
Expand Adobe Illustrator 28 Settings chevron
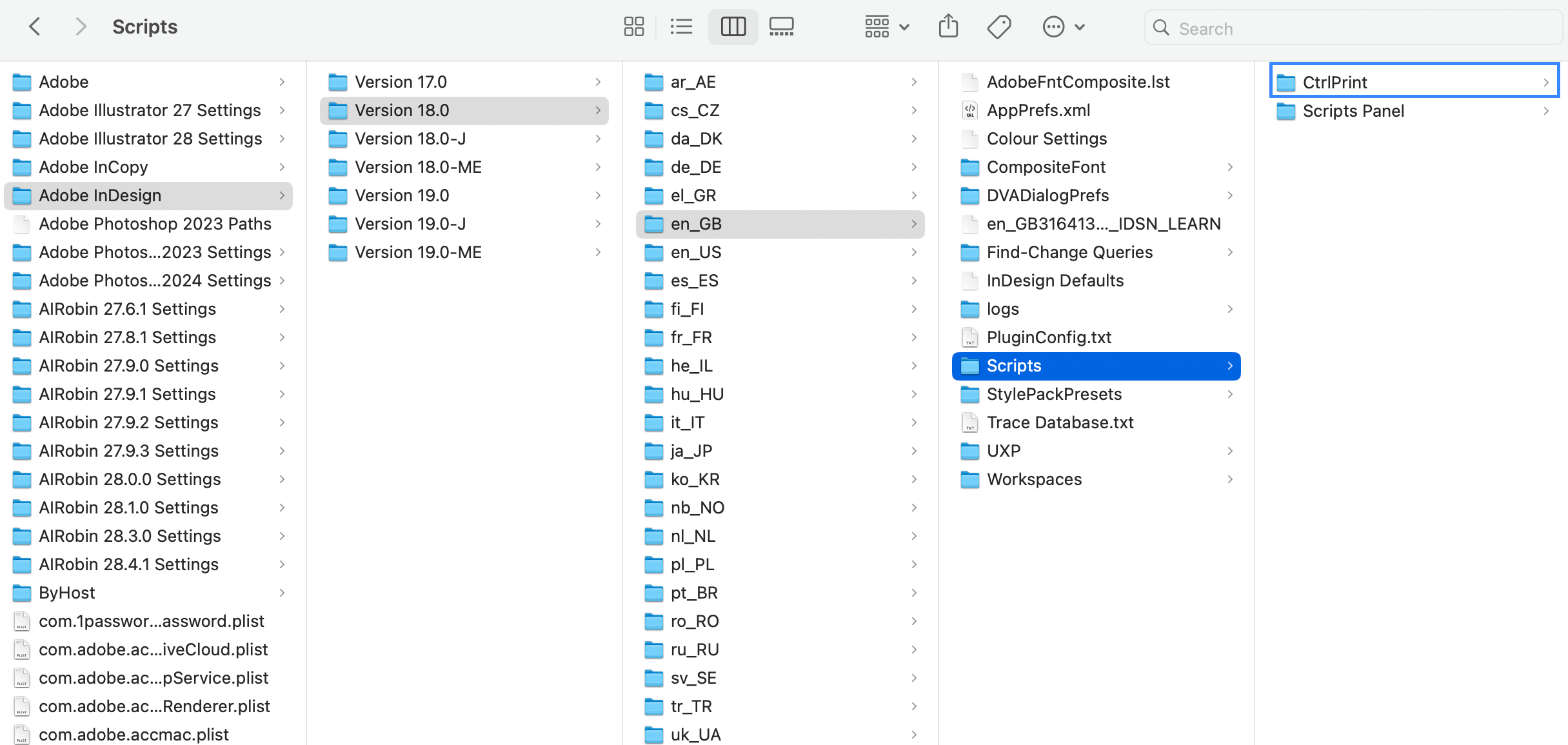tap(282, 139)
